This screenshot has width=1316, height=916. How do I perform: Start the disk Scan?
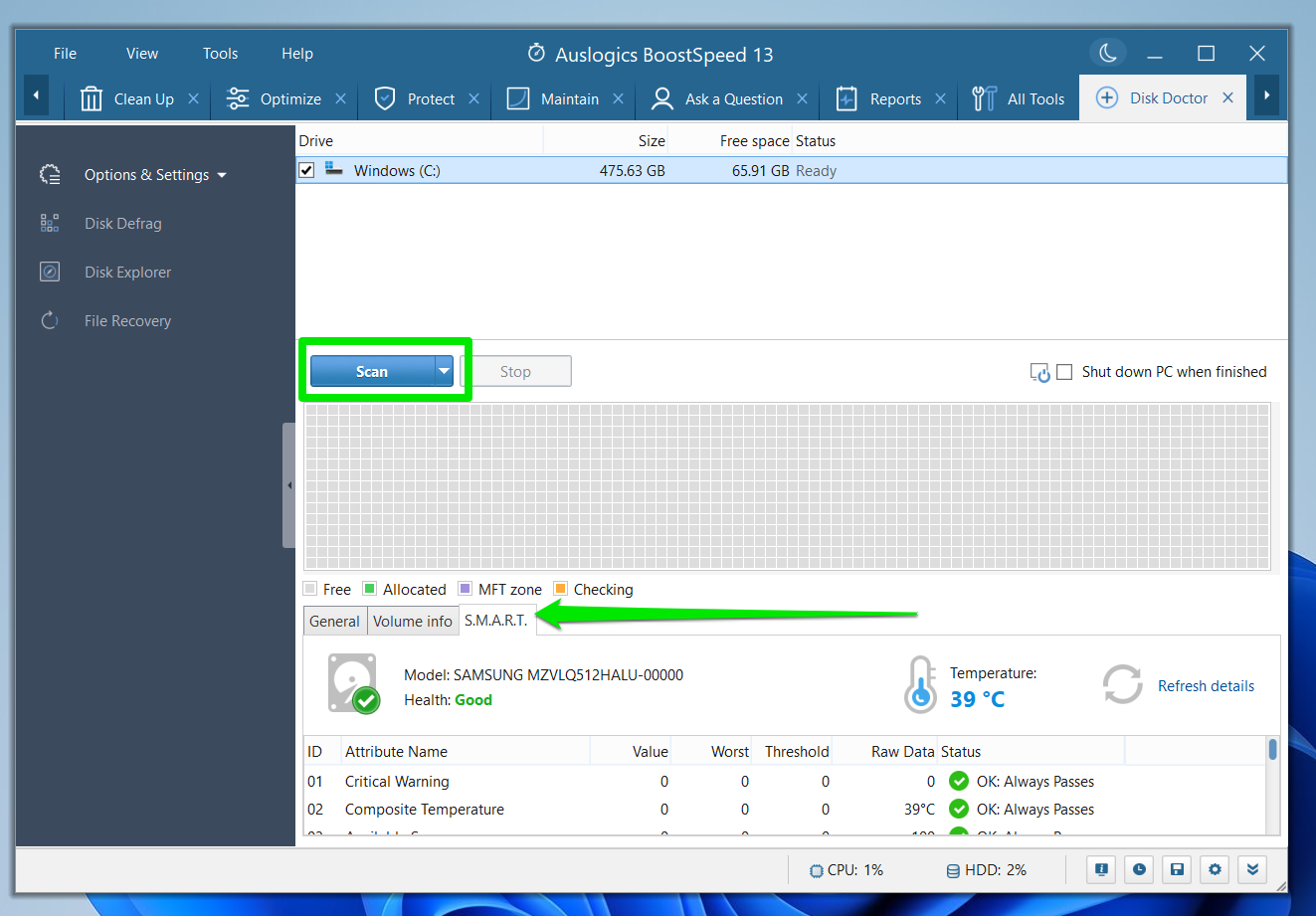(x=371, y=371)
